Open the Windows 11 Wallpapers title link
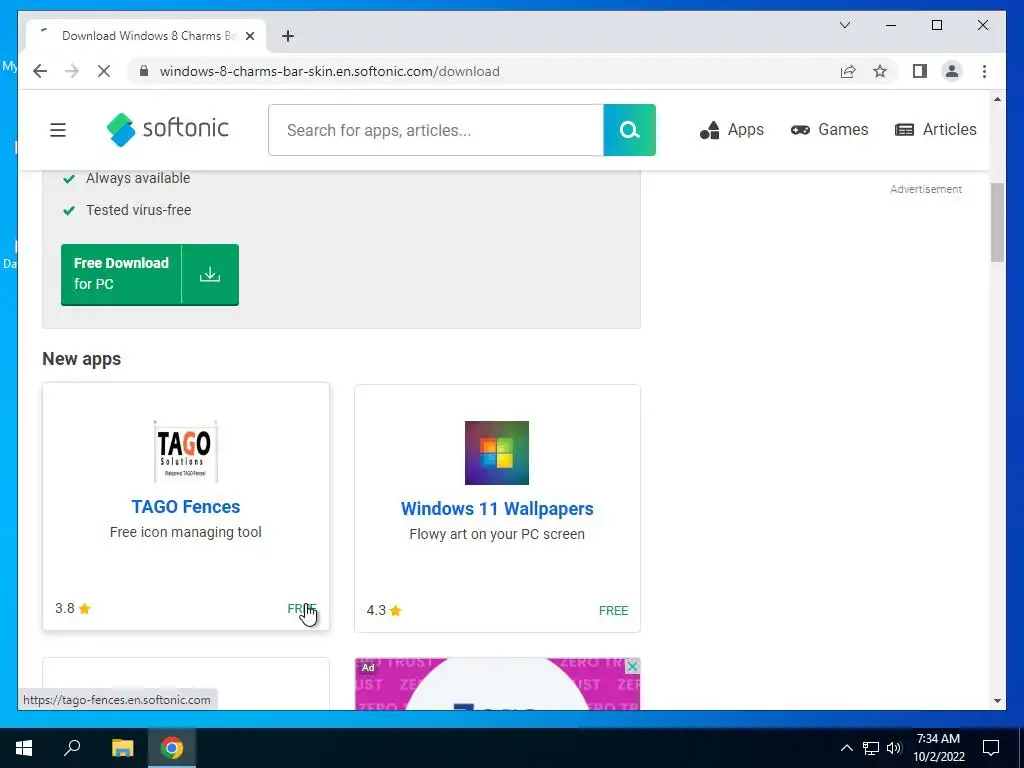This screenshot has height=768, width=1024. [497, 508]
